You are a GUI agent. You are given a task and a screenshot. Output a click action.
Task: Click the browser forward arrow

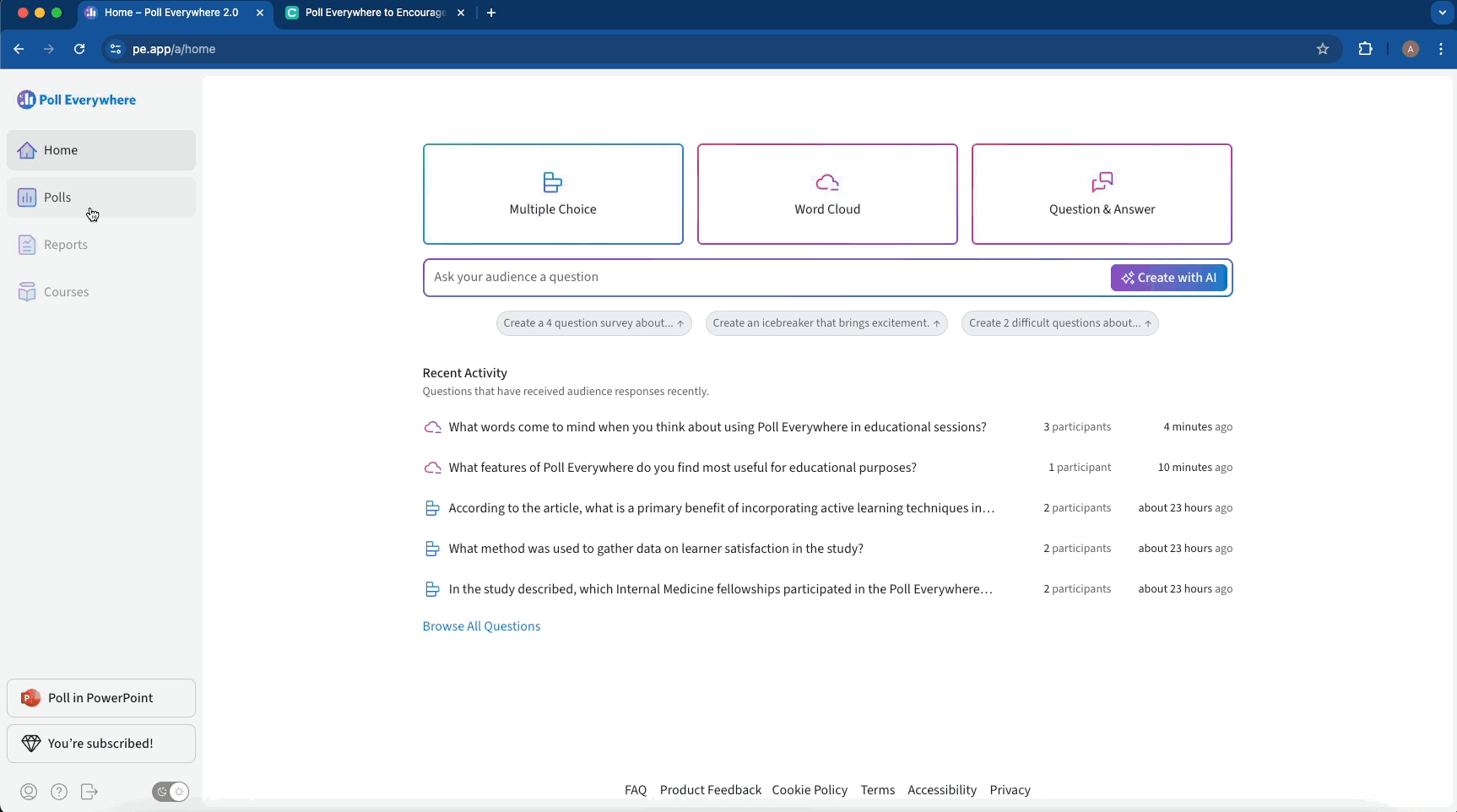49,49
